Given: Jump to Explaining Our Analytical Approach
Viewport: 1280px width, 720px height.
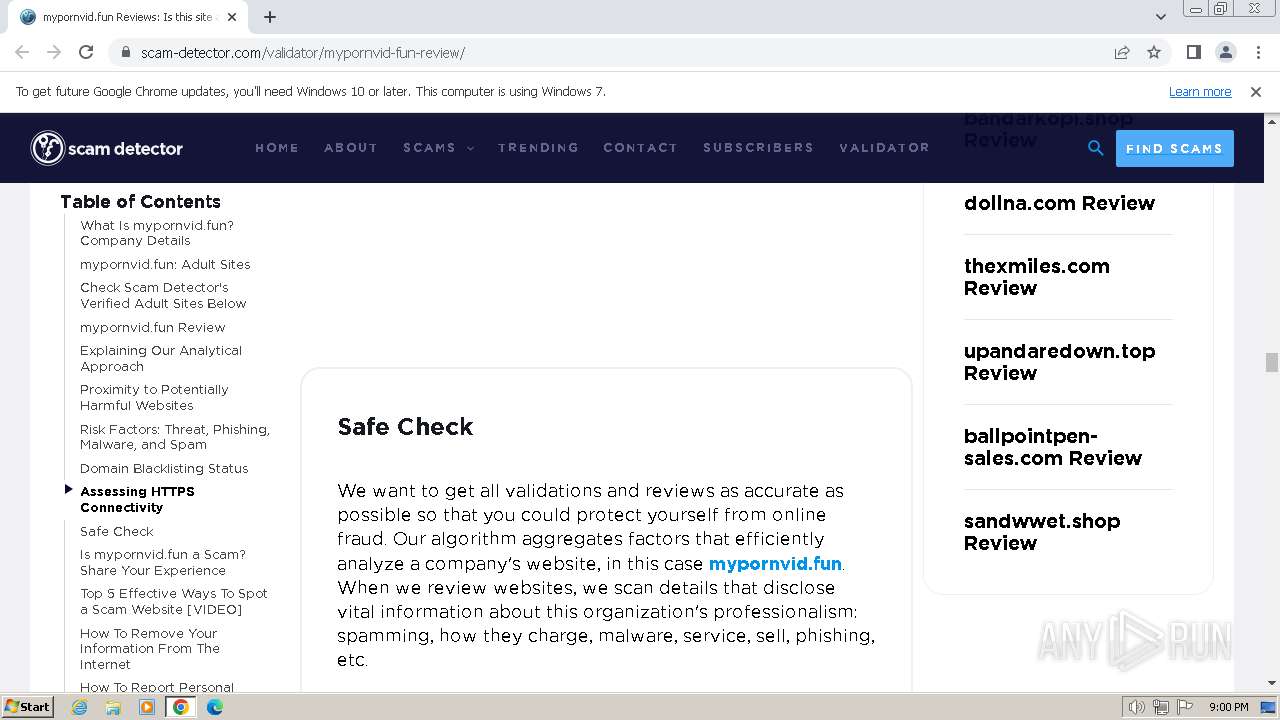Looking at the screenshot, I should pos(161,358).
